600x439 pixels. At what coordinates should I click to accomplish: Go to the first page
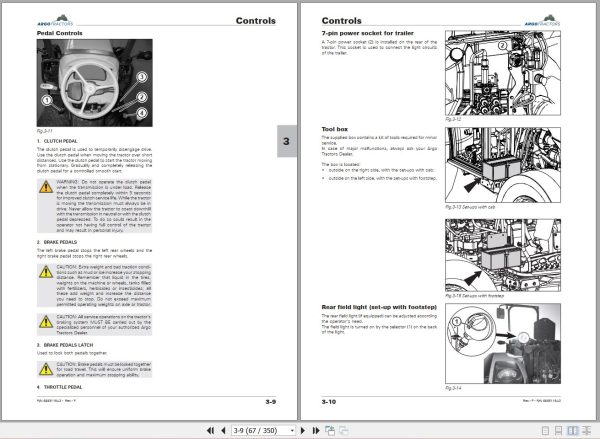coord(210,431)
